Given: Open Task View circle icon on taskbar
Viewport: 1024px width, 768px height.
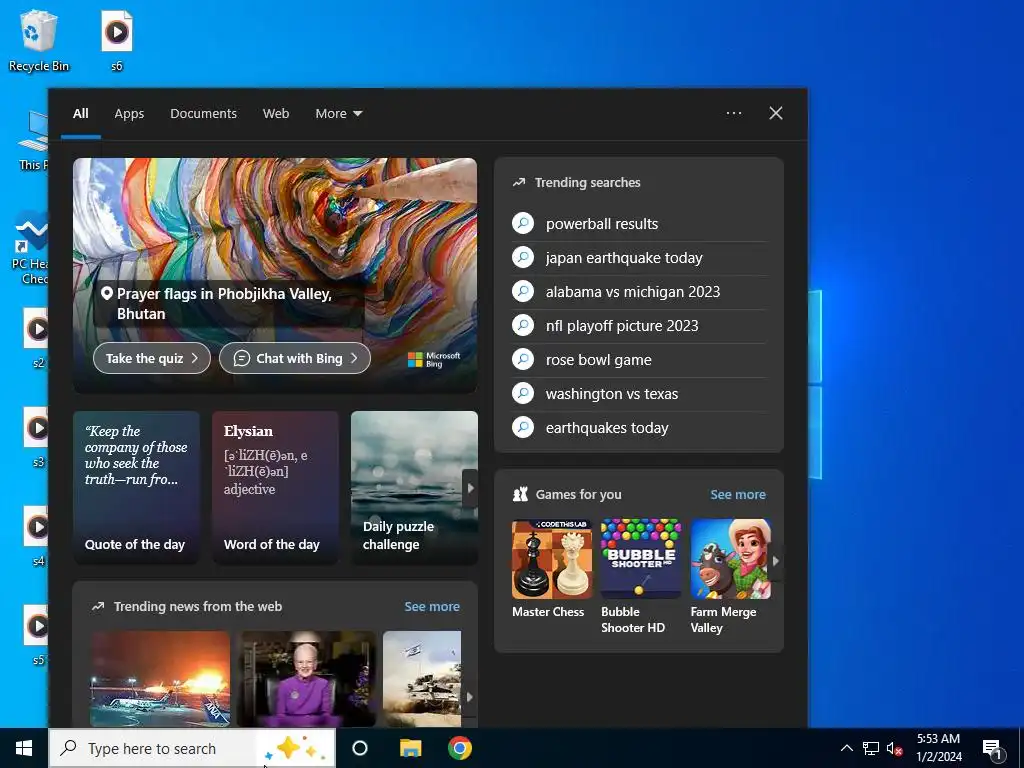Looking at the screenshot, I should [360, 748].
